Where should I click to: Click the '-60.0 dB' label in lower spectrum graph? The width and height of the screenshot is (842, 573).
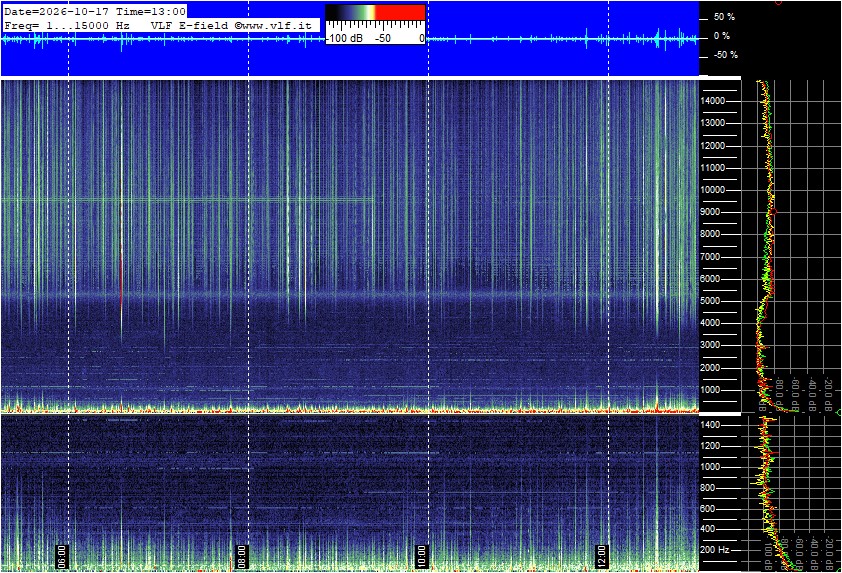[801, 553]
